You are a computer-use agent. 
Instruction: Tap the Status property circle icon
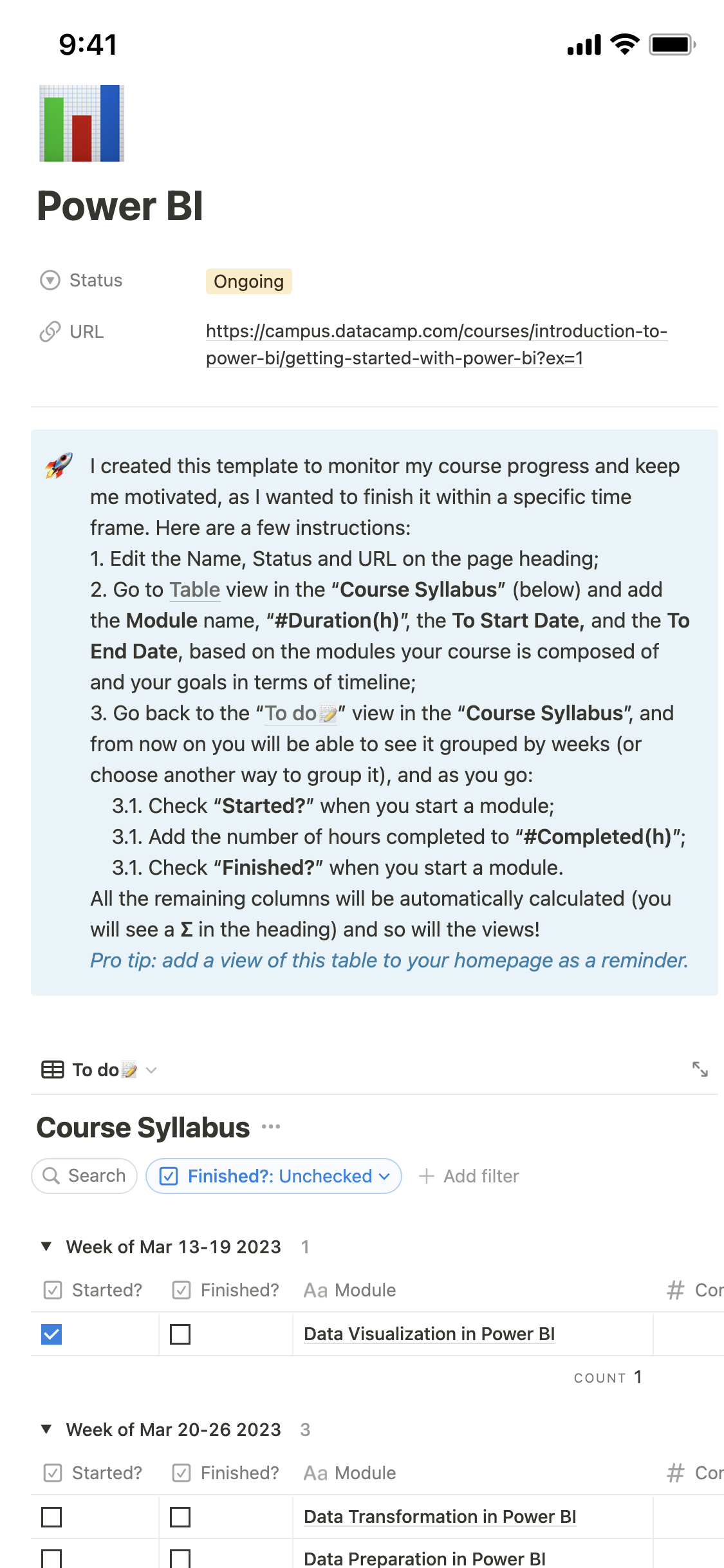(50, 281)
